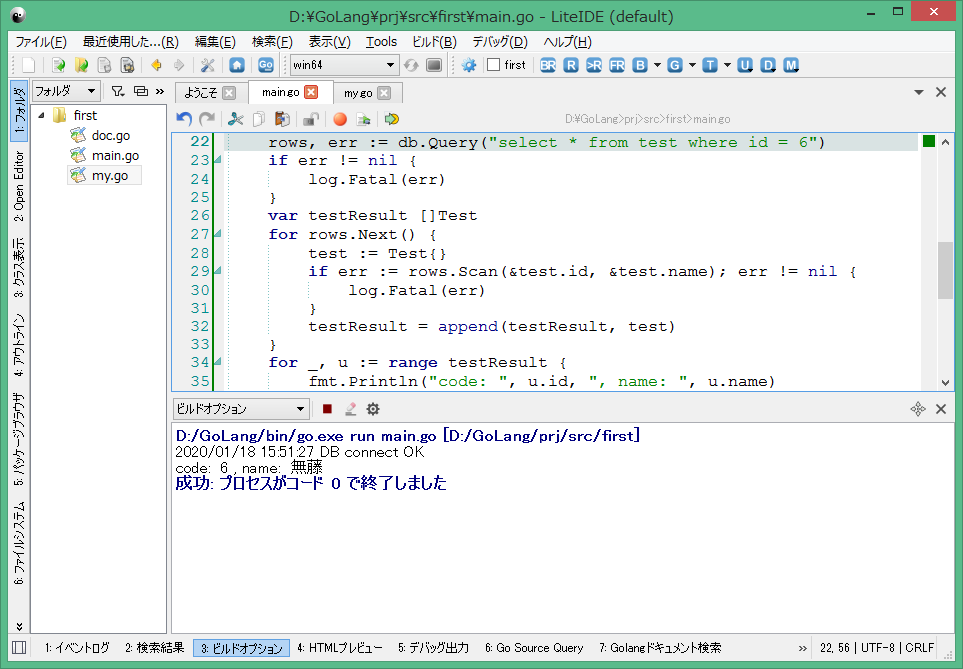Toggle the "first" checkbox in the toolbar
The height and width of the screenshot is (669, 963).
494,65
